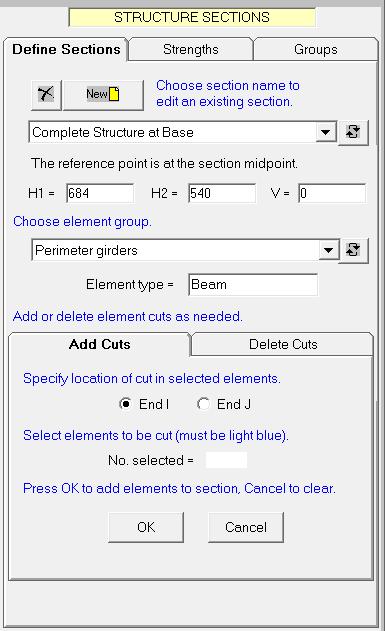The height and width of the screenshot is (631, 385).
Task: Click the Element type field showing Beam
Action: [253, 285]
